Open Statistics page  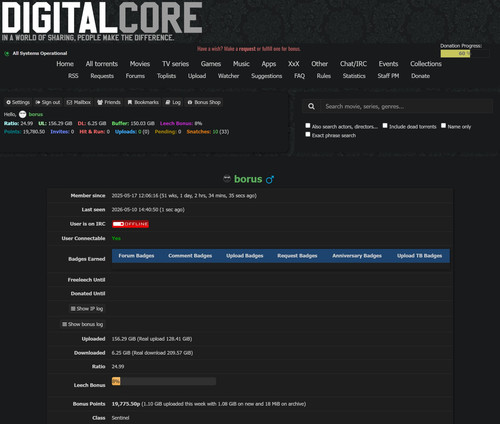[x=354, y=76]
